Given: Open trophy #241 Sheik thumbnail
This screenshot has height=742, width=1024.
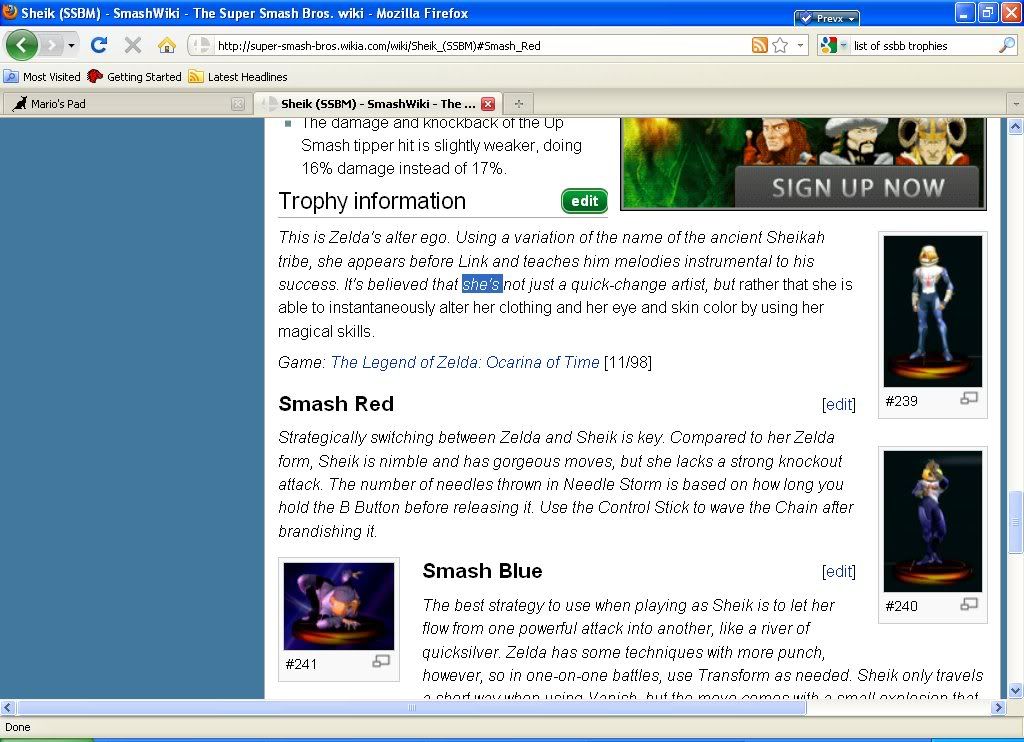Looking at the screenshot, I should tap(339, 606).
